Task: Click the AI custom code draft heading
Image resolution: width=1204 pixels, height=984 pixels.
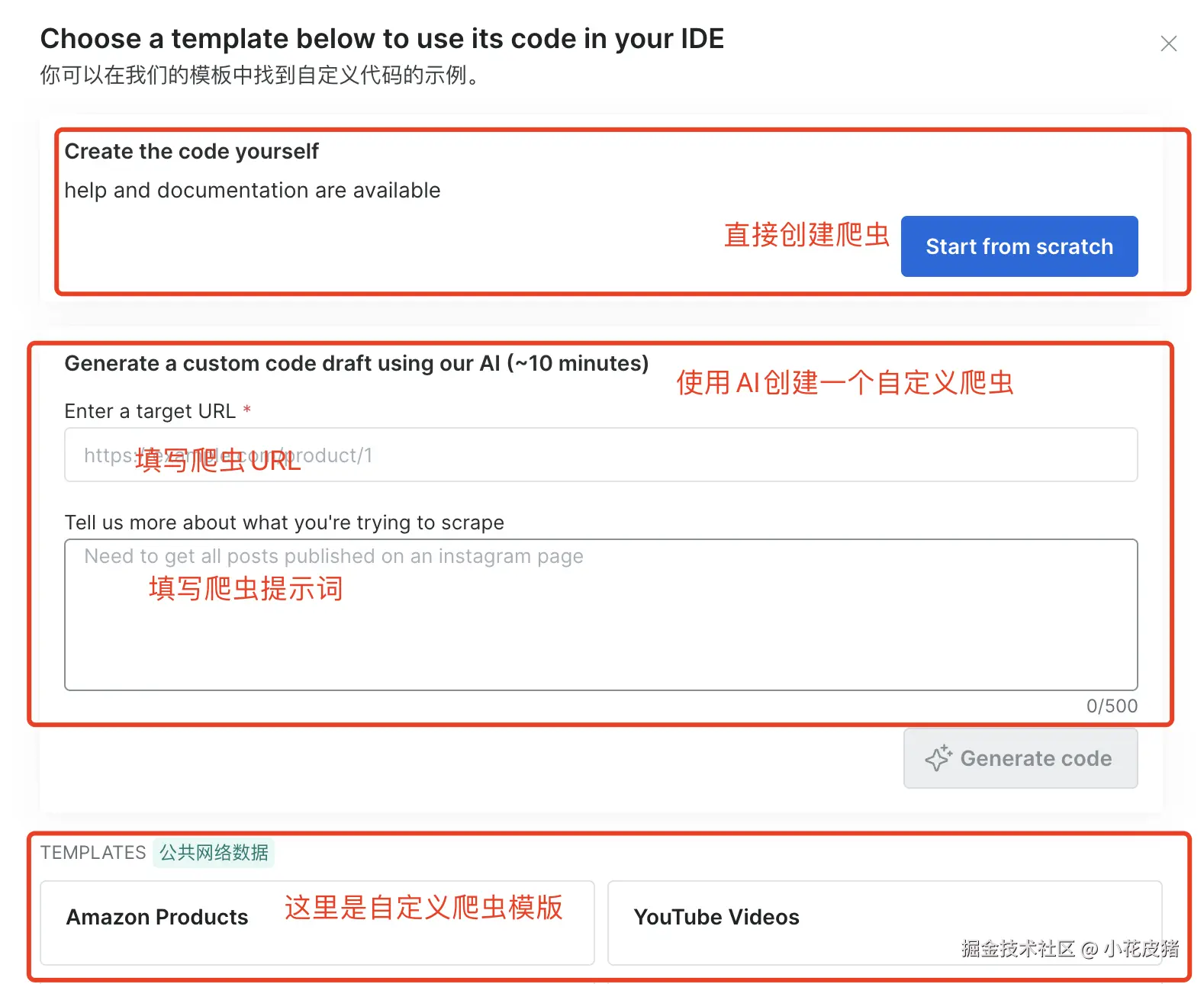Action: [x=356, y=363]
